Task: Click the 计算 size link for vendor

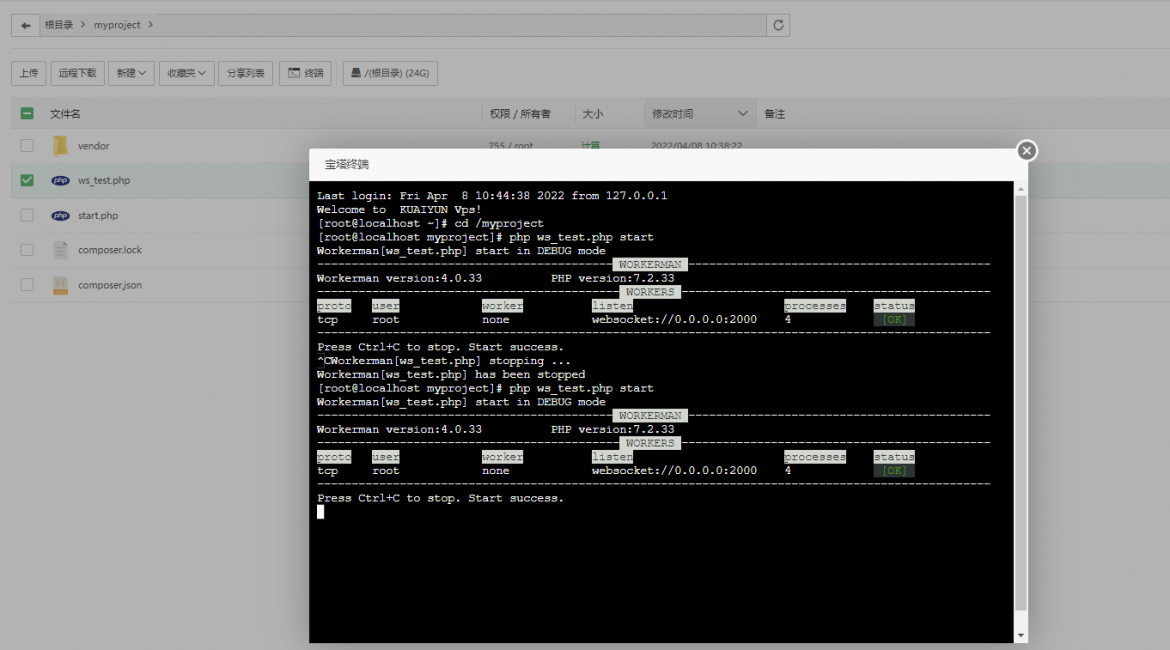Action: (x=590, y=146)
